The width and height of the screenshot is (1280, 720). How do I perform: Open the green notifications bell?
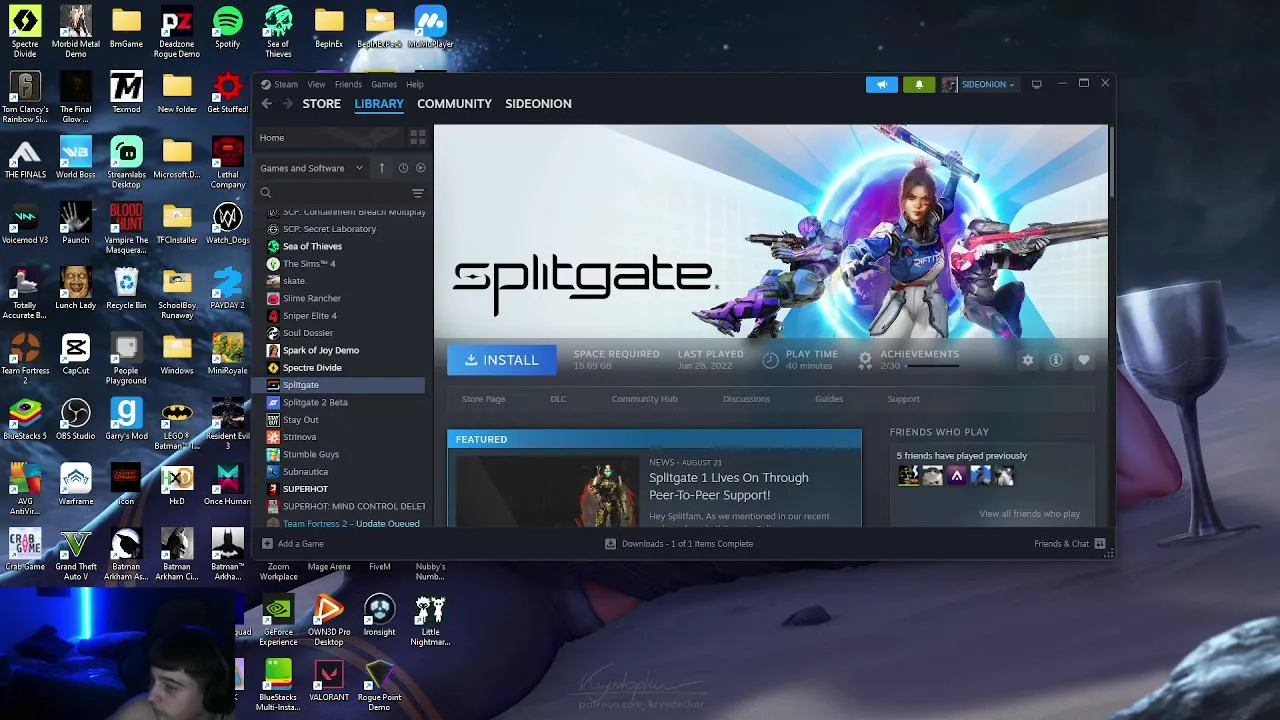pyautogui.click(x=919, y=84)
